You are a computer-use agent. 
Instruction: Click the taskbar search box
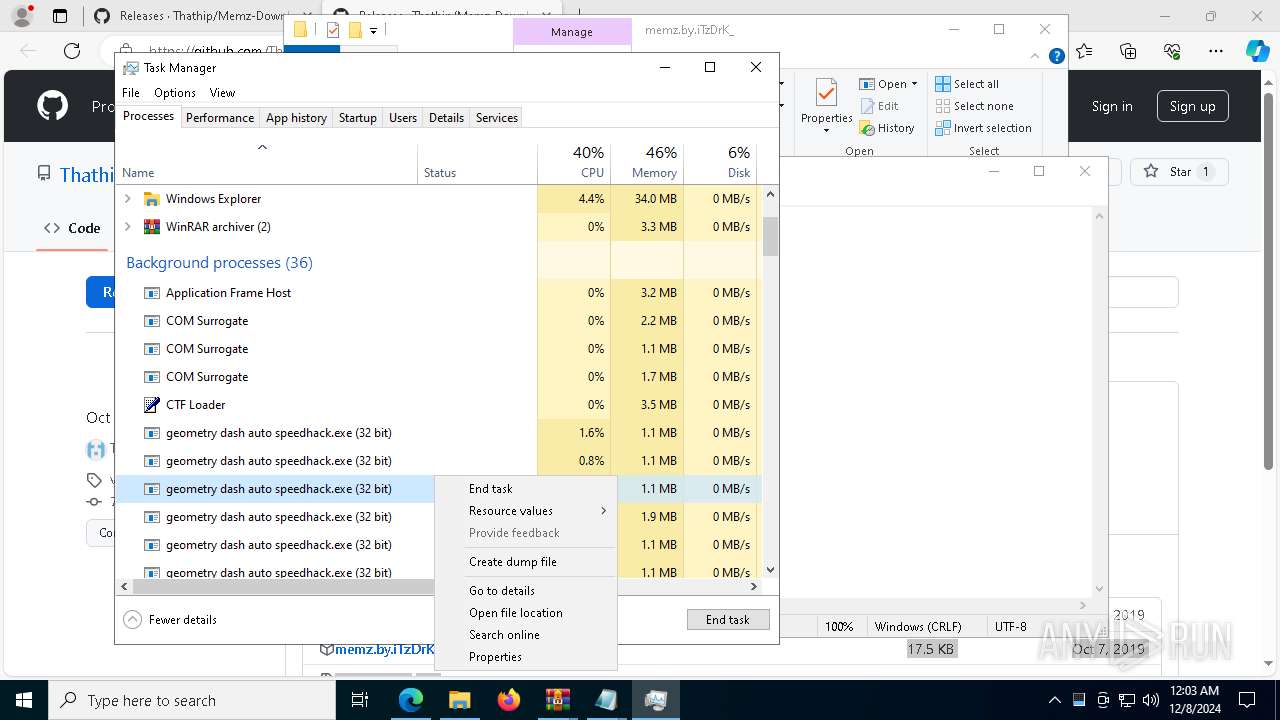point(192,700)
